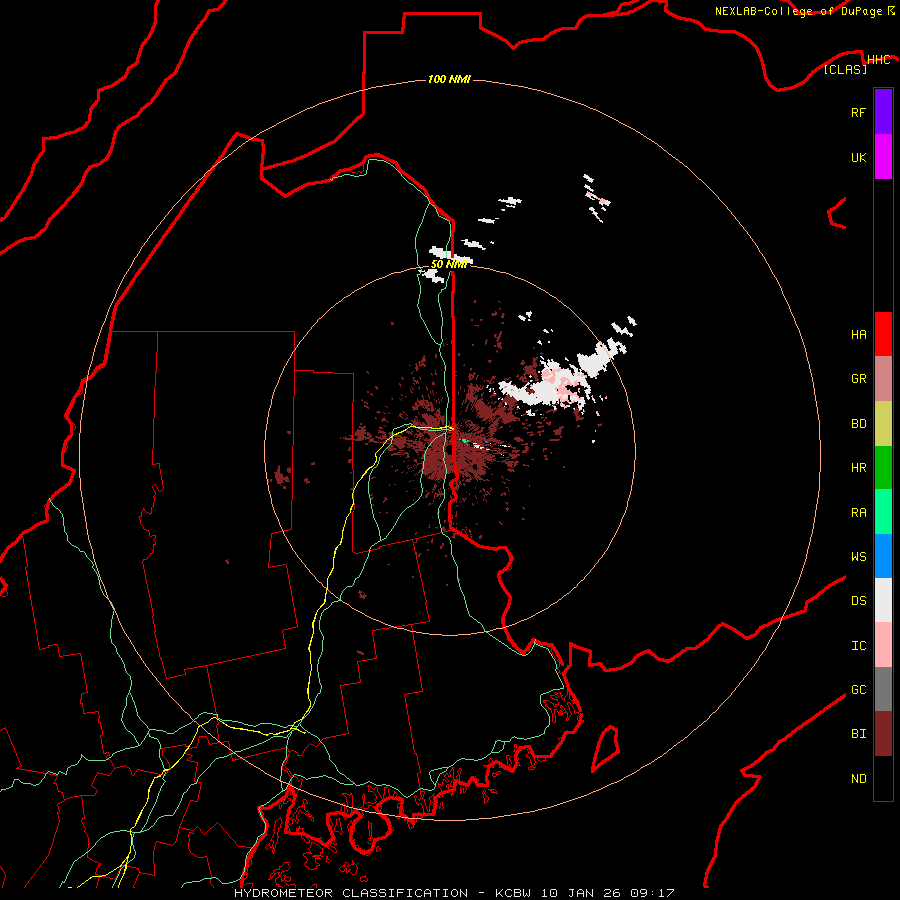
Task: Click the RF purple legend swatch
Action: point(883,112)
